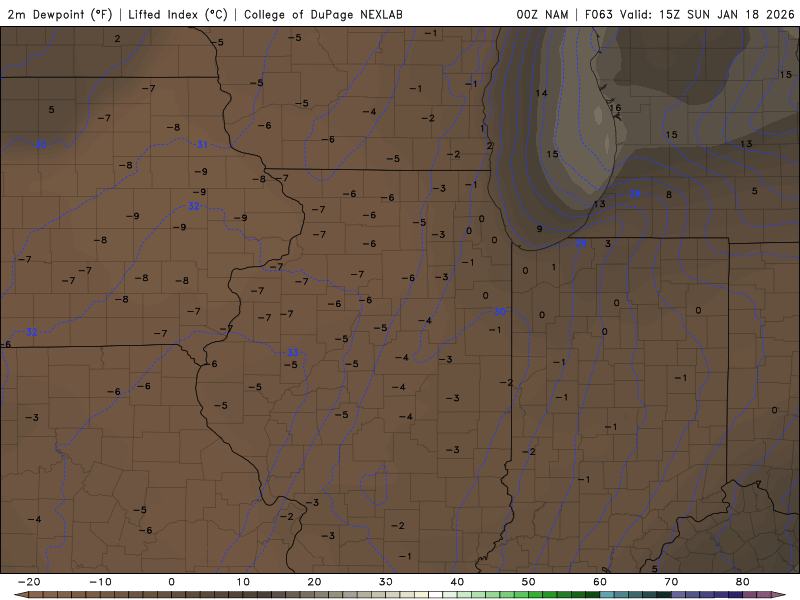
Task: Click the '60' tick label on the color bar
Action: (600, 582)
